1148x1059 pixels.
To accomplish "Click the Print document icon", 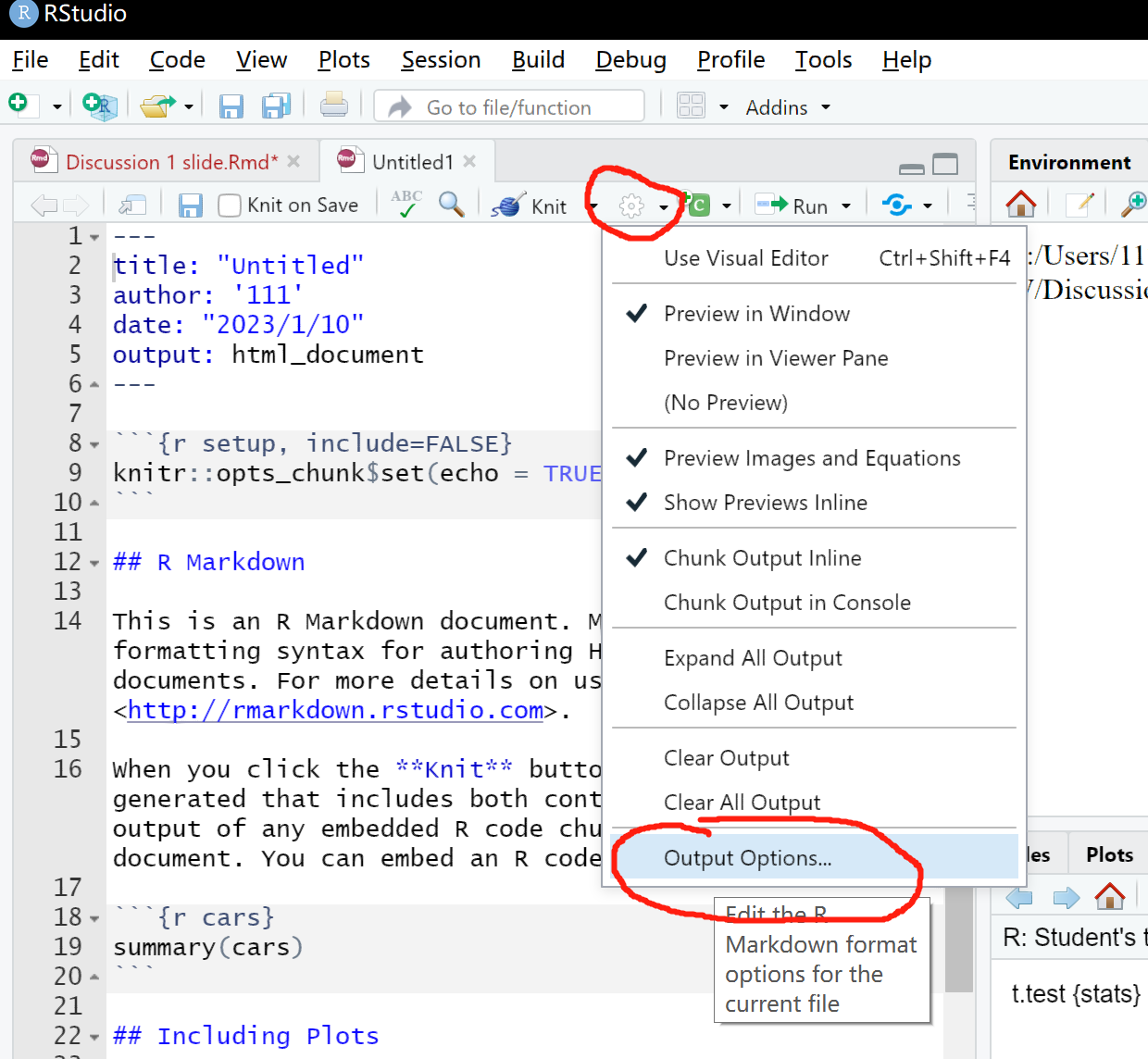I will click(334, 106).
